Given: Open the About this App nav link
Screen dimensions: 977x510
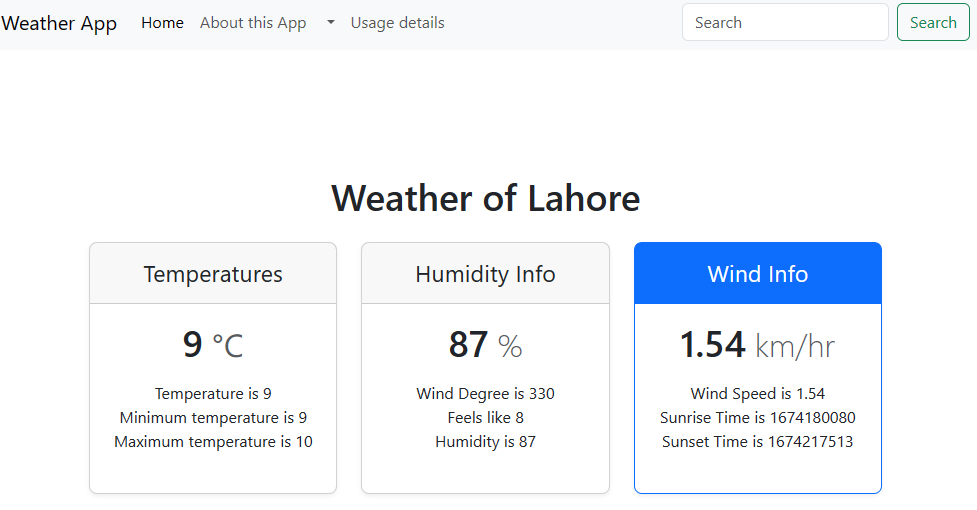Looking at the screenshot, I should (x=253, y=23).
